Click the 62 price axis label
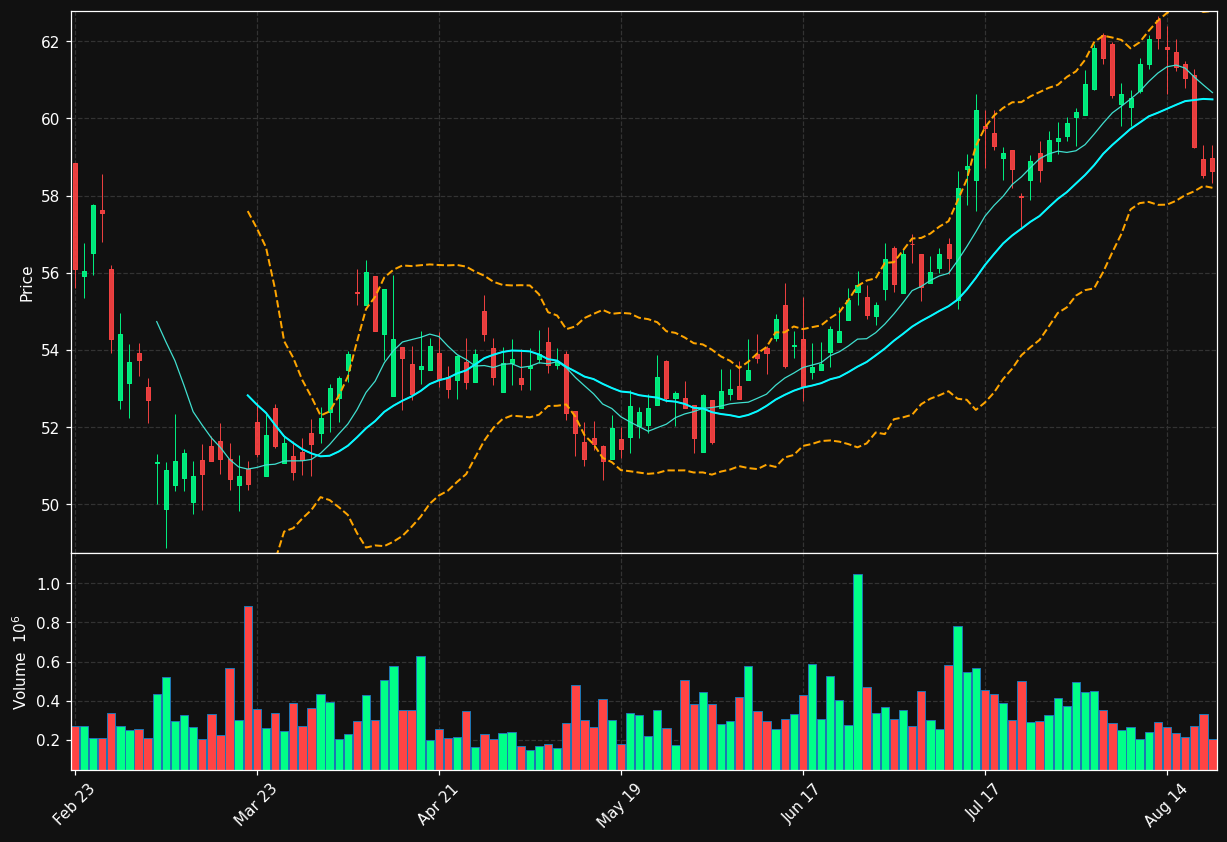This screenshot has height=842, width=1227. [x=51, y=42]
